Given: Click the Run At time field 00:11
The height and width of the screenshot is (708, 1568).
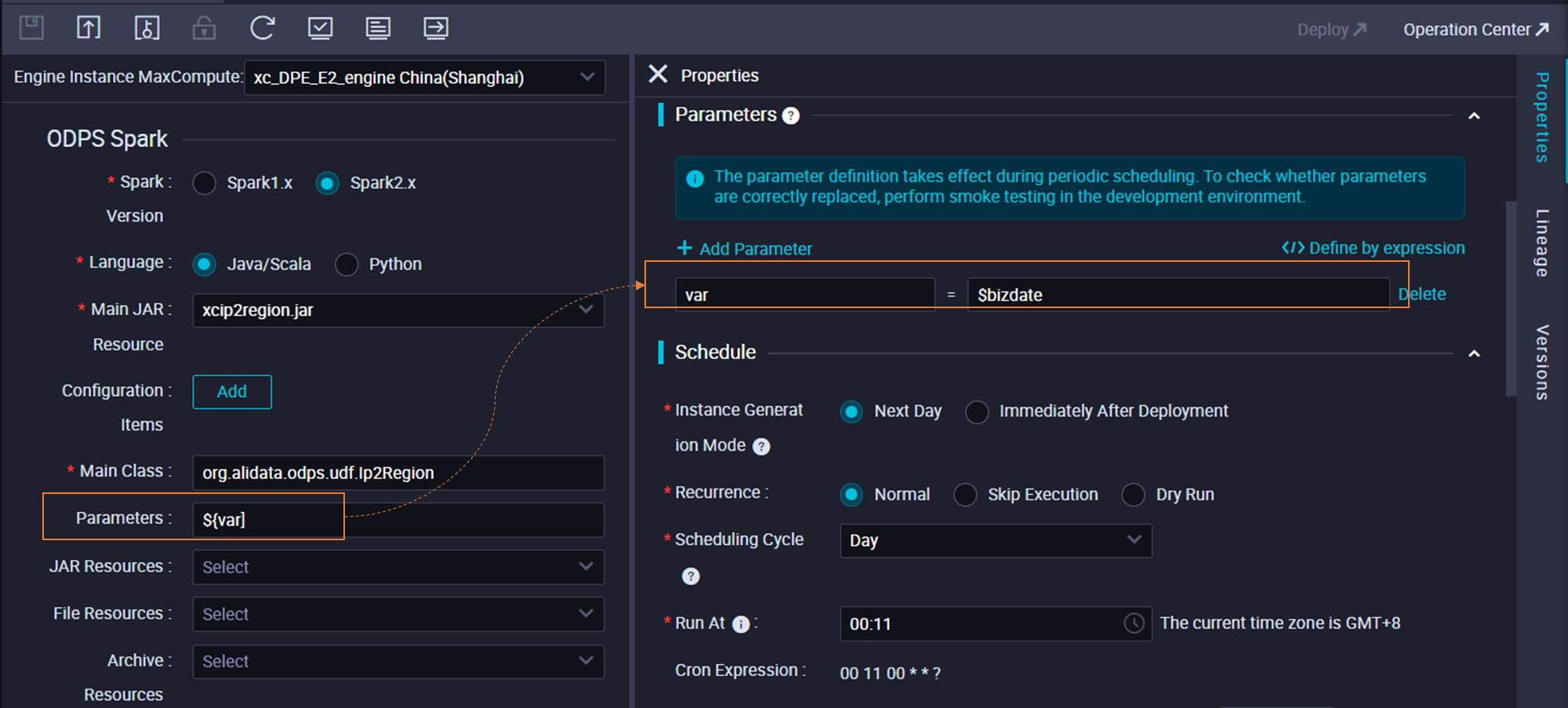Looking at the screenshot, I should click(996, 624).
